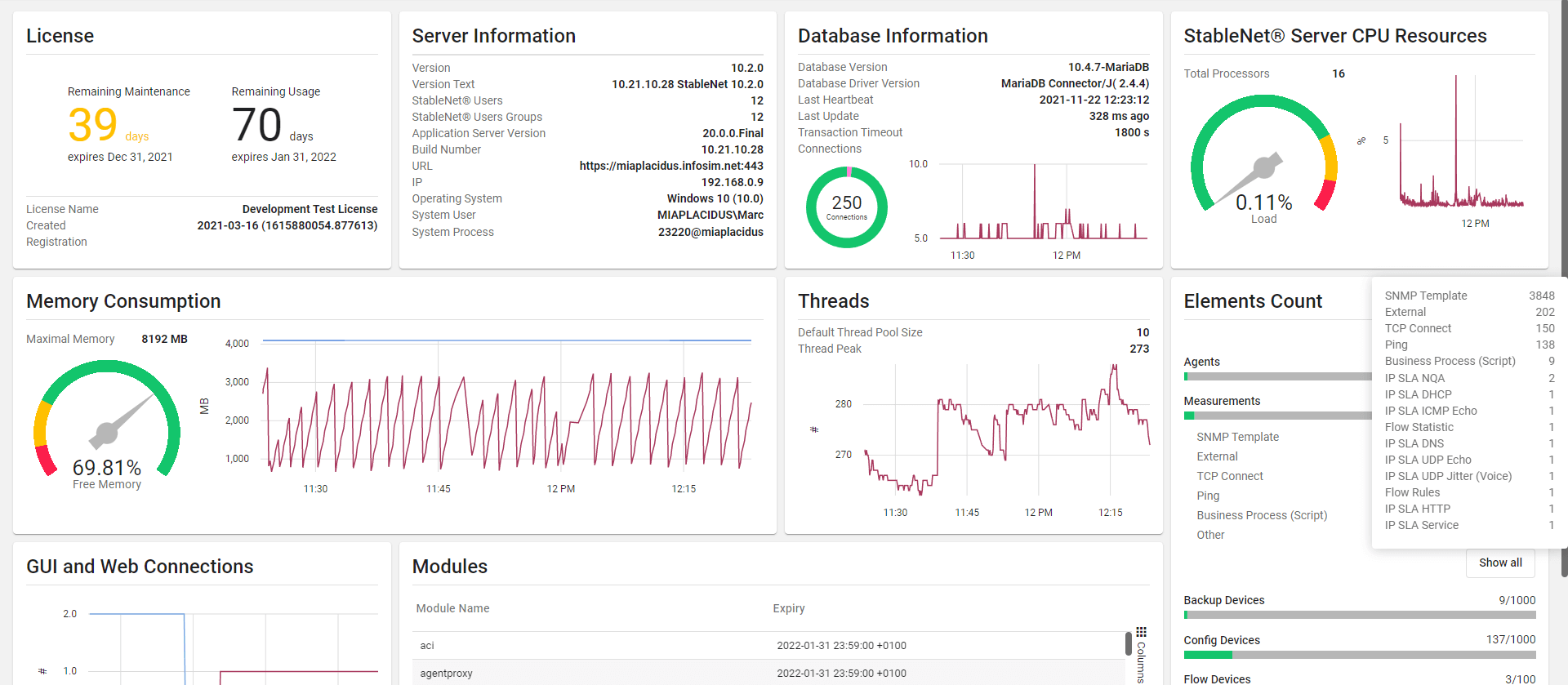Click the IP address 192.168.0.9
Screen dimensions: 1568x685
coord(732,182)
